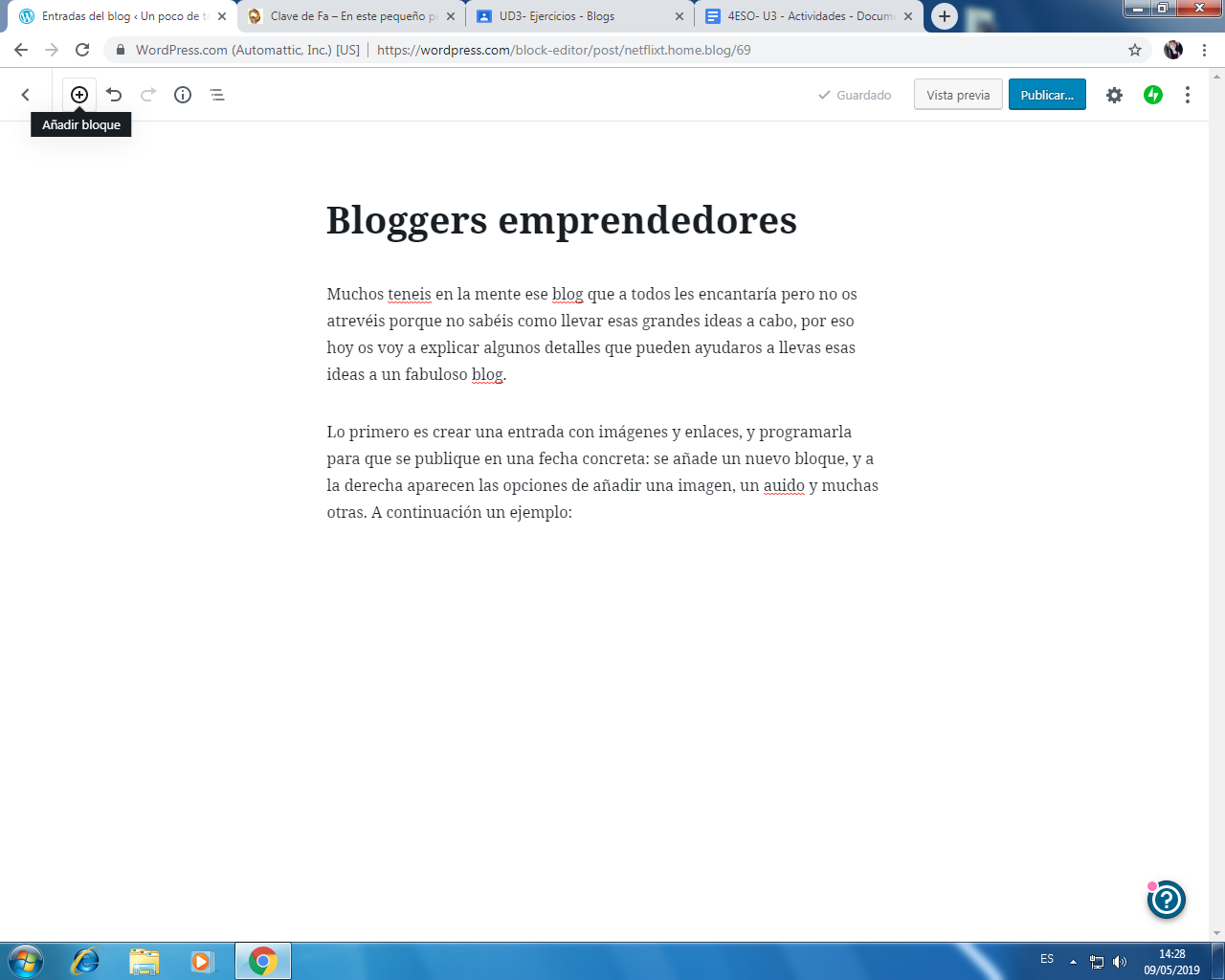
Task: Go back using editor's left chevron
Action: coord(26,95)
